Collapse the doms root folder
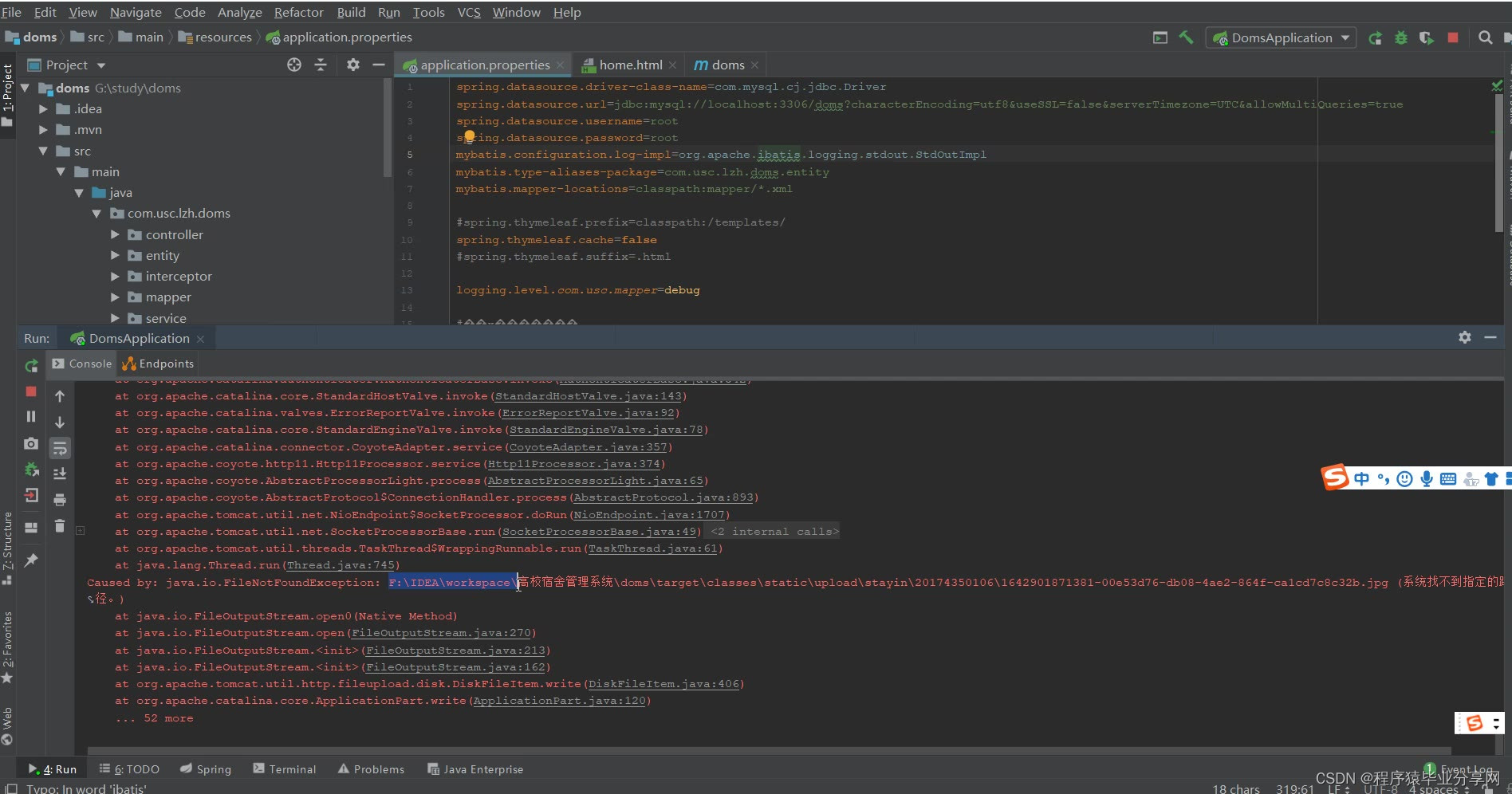Screen dimensions: 1512x794 (x=26, y=88)
